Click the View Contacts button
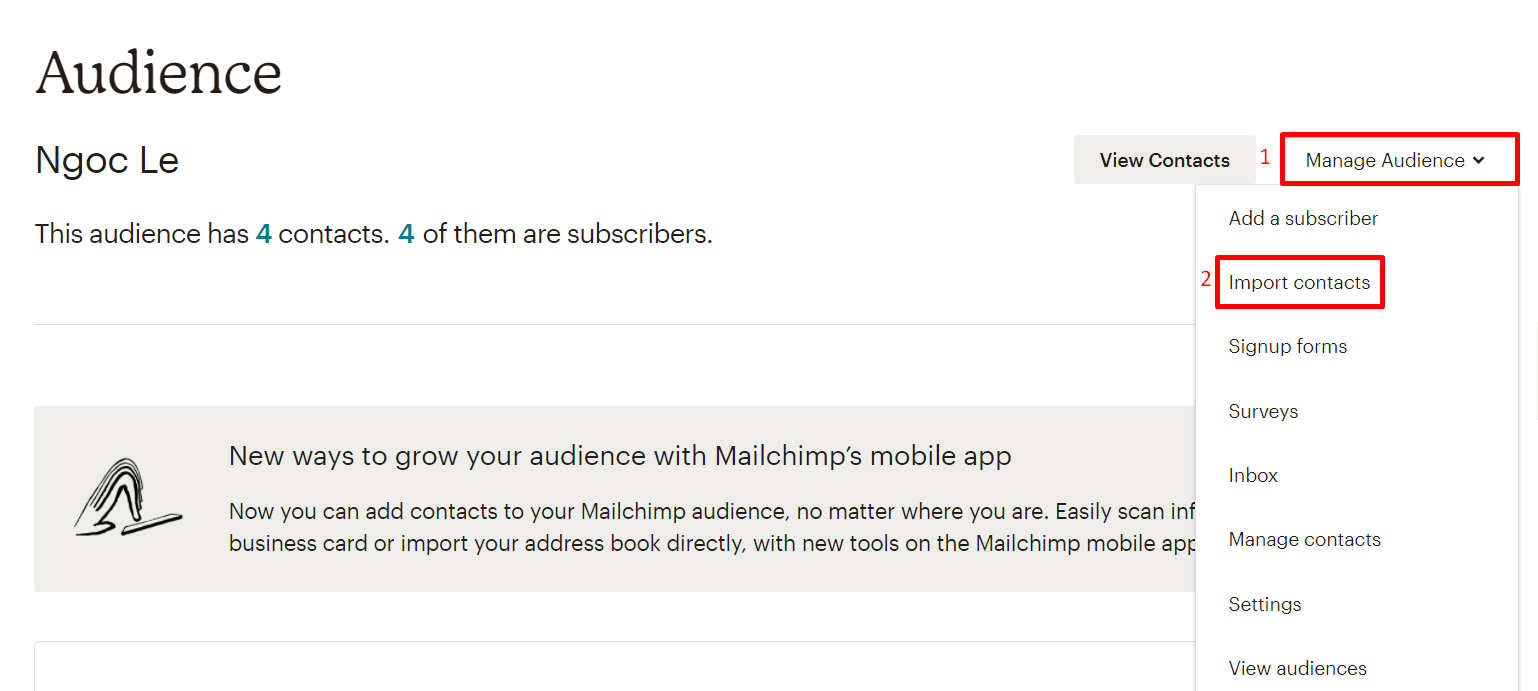 tap(1165, 159)
